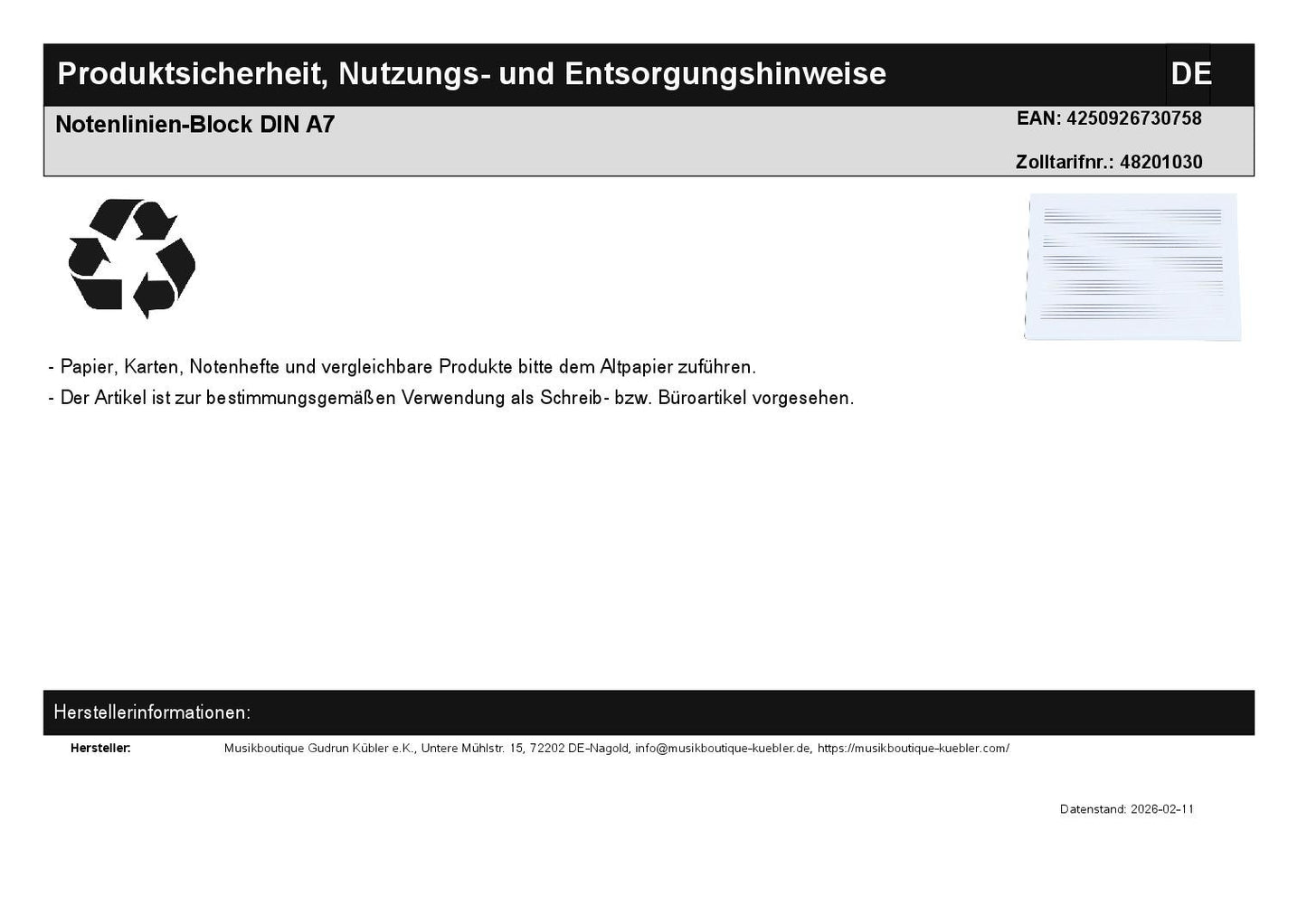
Task: Click the 'Datenstand: 2026-02-11' text
Action: tap(1127, 809)
